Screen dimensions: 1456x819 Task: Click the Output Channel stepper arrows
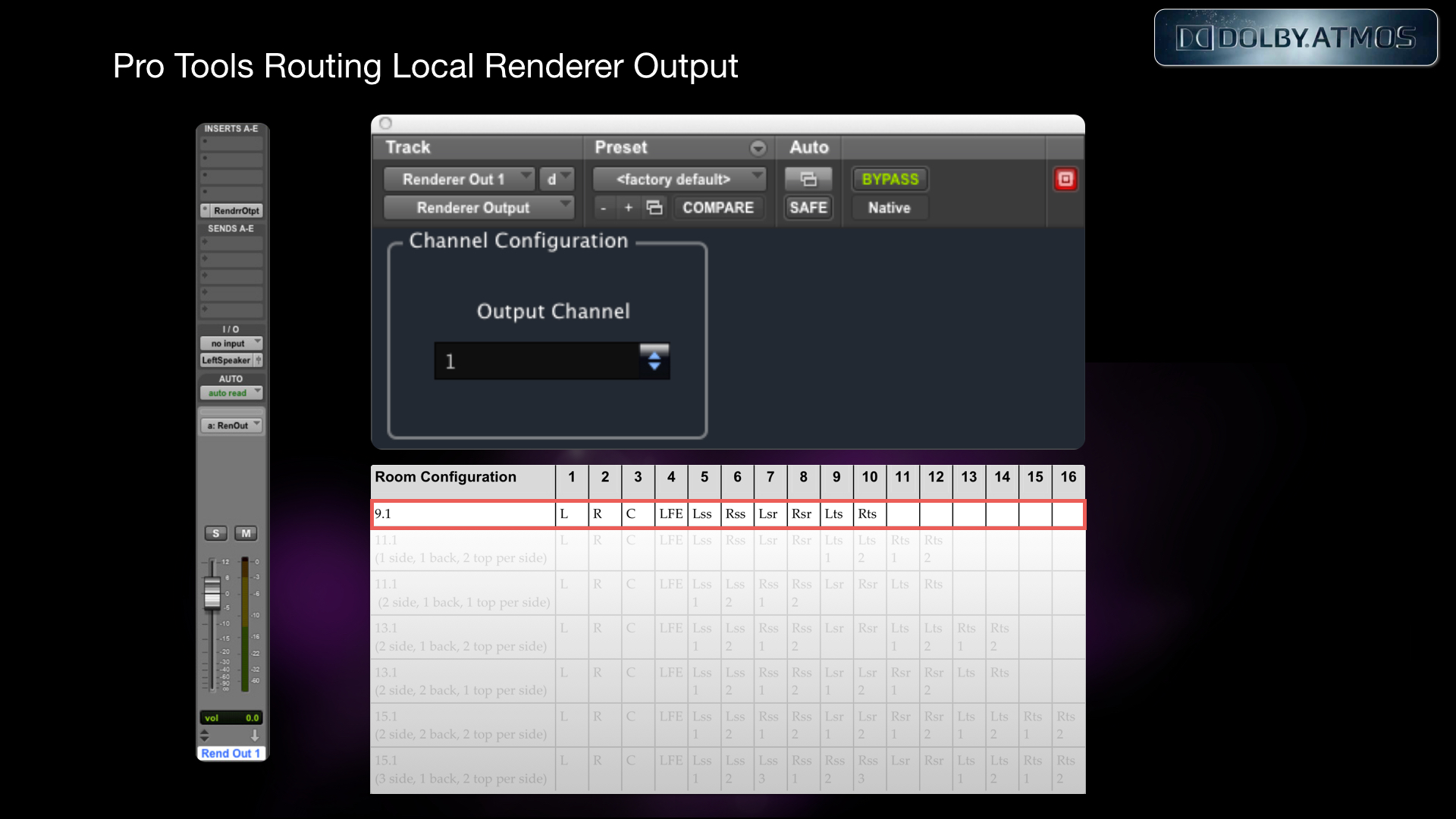click(654, 360)
